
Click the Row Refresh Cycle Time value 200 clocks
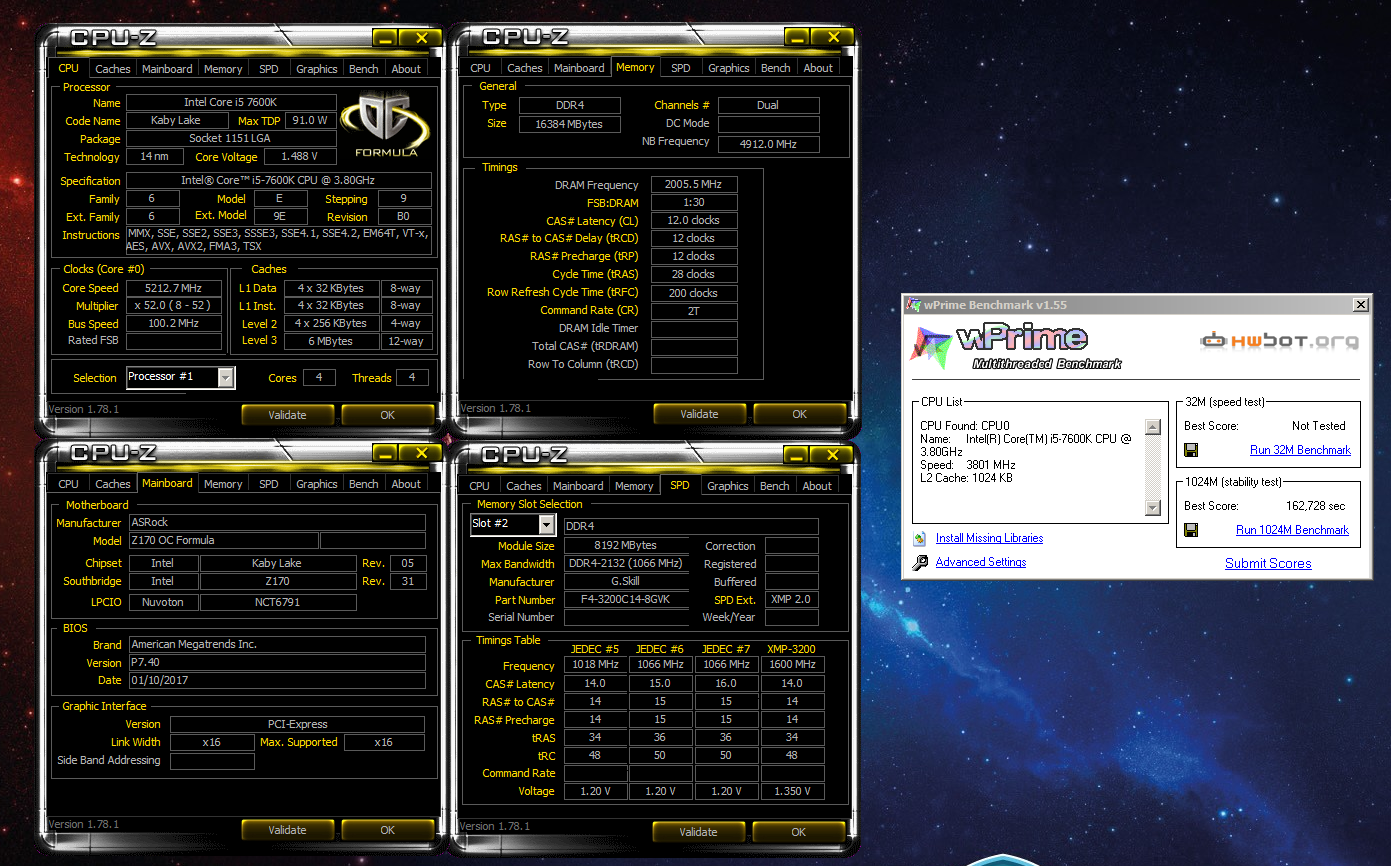point(695,294)
